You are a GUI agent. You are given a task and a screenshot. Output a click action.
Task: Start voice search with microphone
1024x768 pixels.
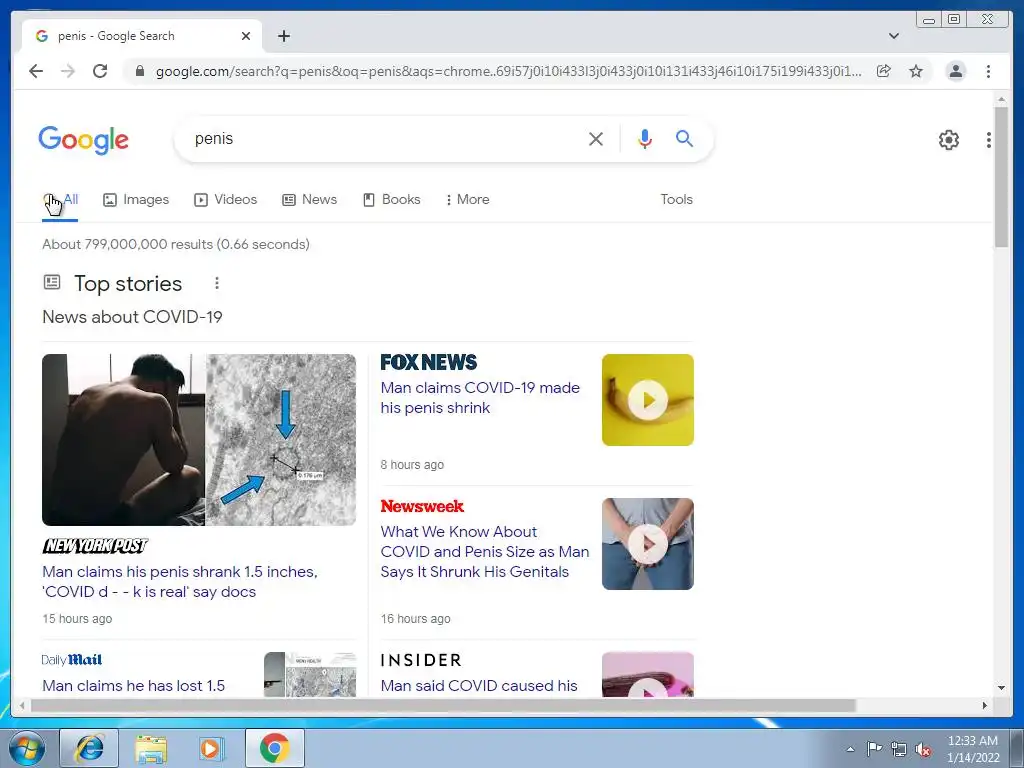pos(645,138)
